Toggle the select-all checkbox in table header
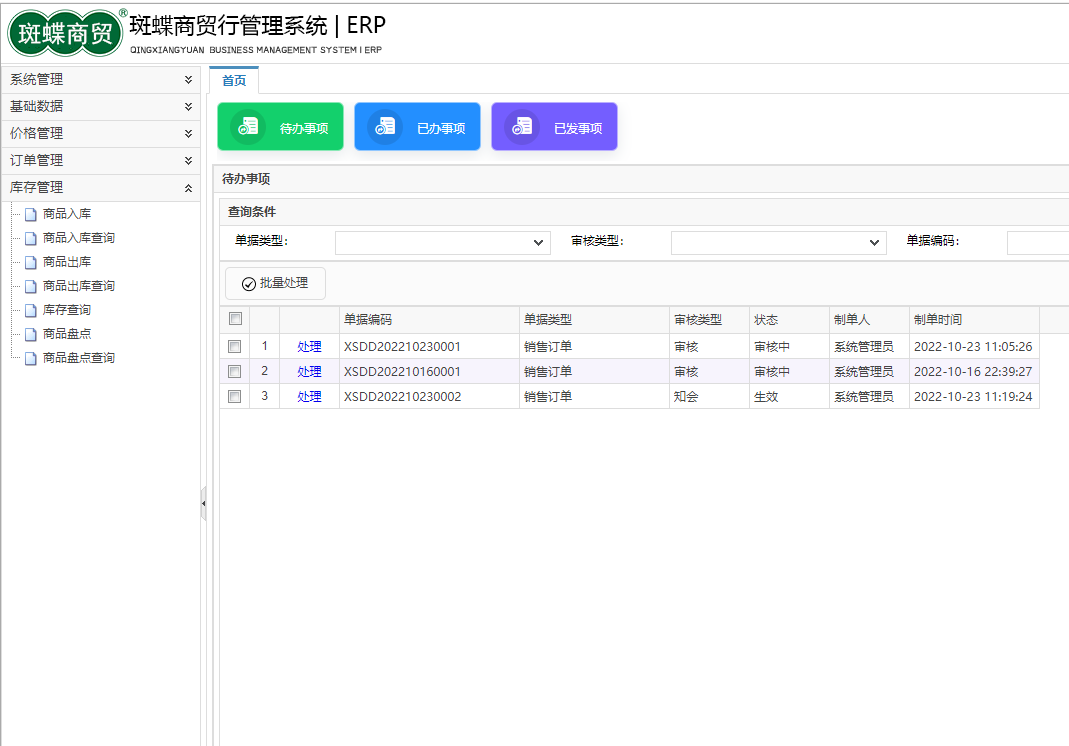 pos(235,319)
